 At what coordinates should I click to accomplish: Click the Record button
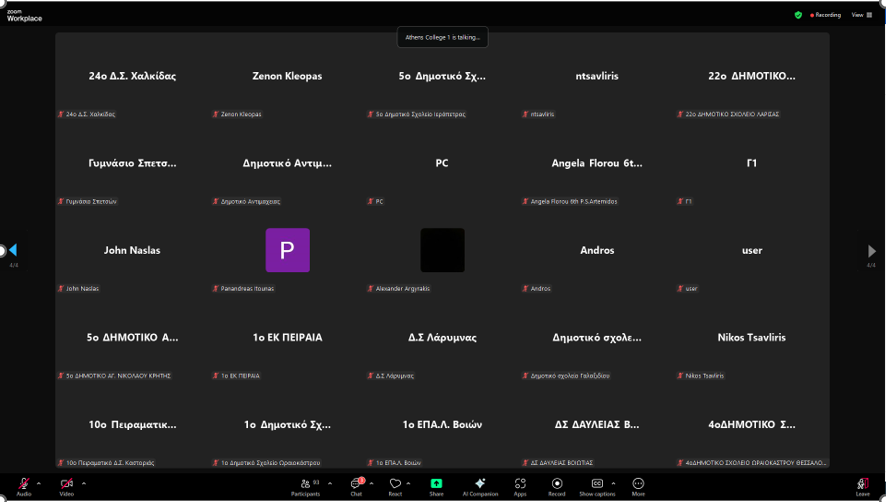coord(556,485)
